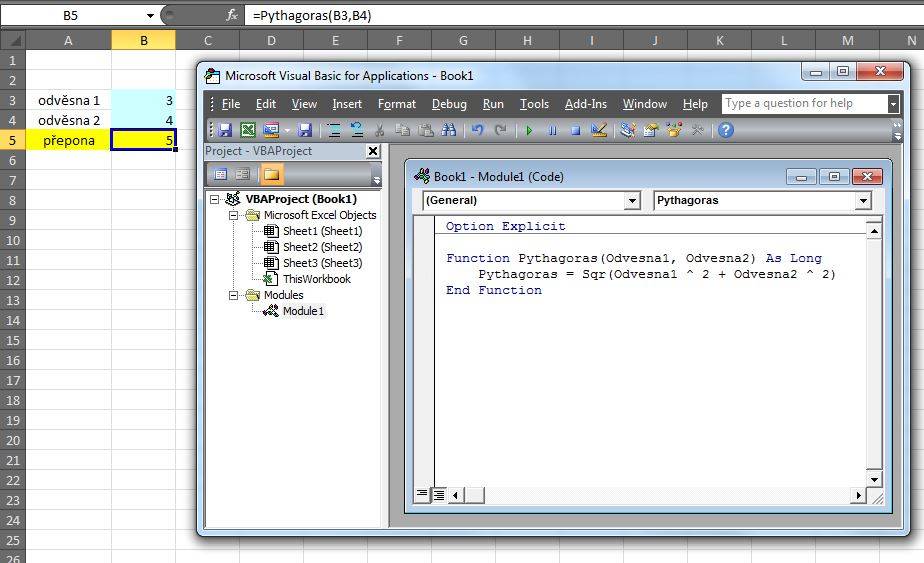Click the Select All corner of the worksheet

pyautogui.click(x=13, y=40)
